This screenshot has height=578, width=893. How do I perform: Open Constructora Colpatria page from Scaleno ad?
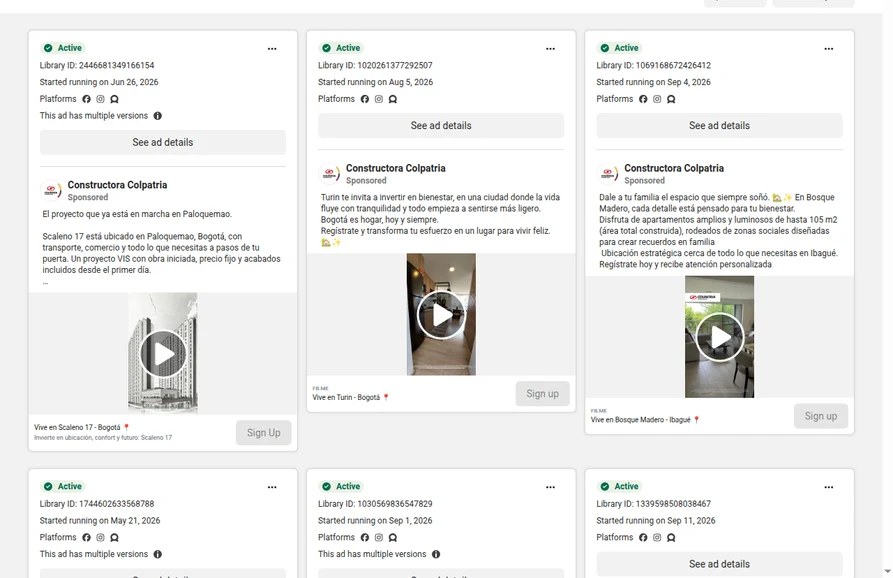117,185
